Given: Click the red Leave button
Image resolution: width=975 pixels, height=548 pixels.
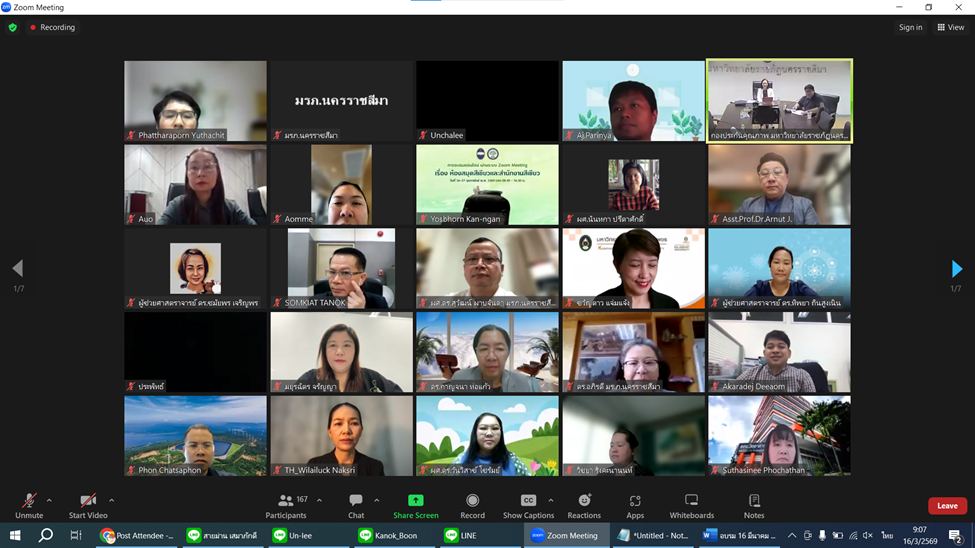Looking at the screenshot, I should pos(946,506).
